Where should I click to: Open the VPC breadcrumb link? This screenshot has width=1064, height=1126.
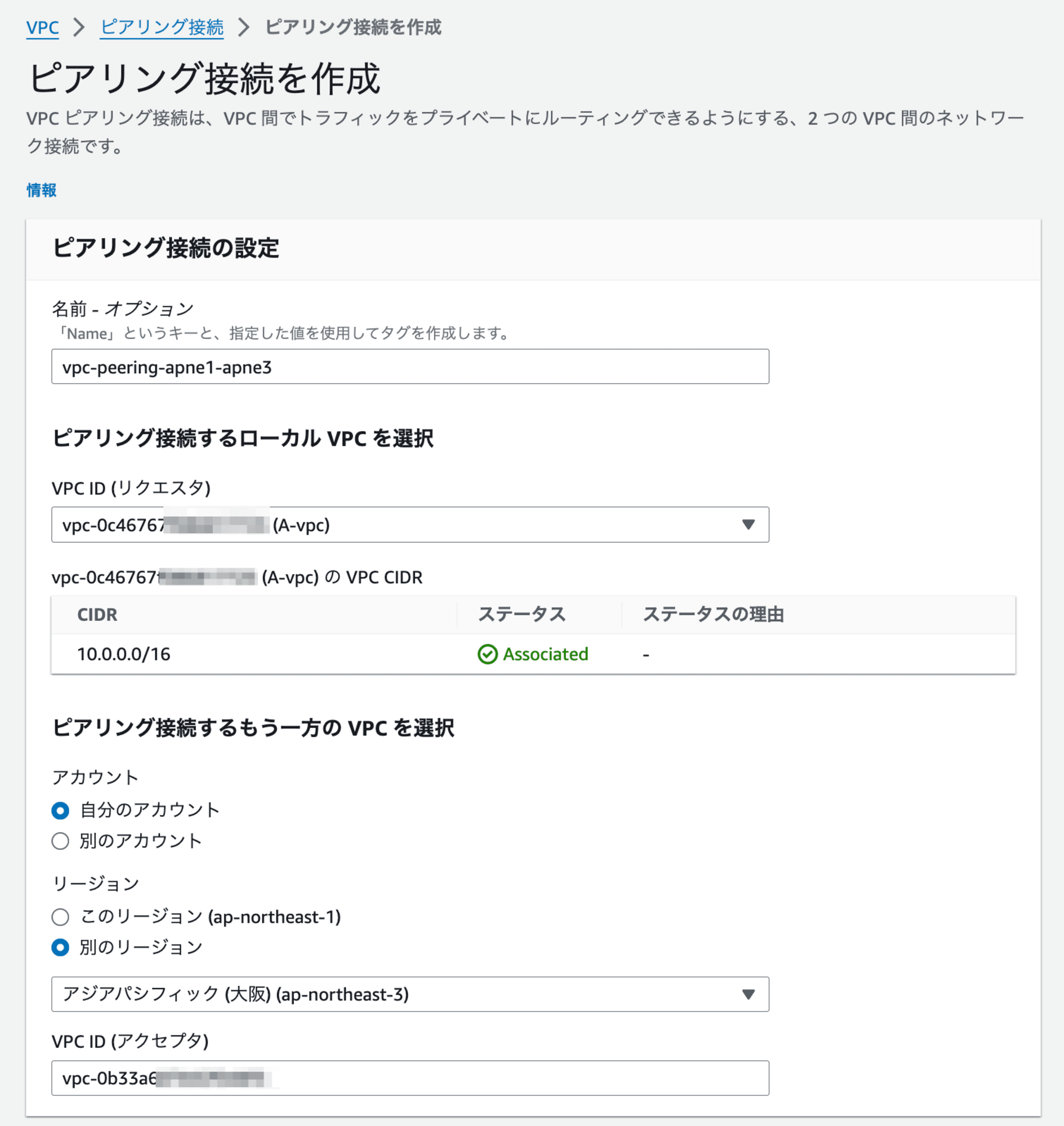[x=43, y=27]
